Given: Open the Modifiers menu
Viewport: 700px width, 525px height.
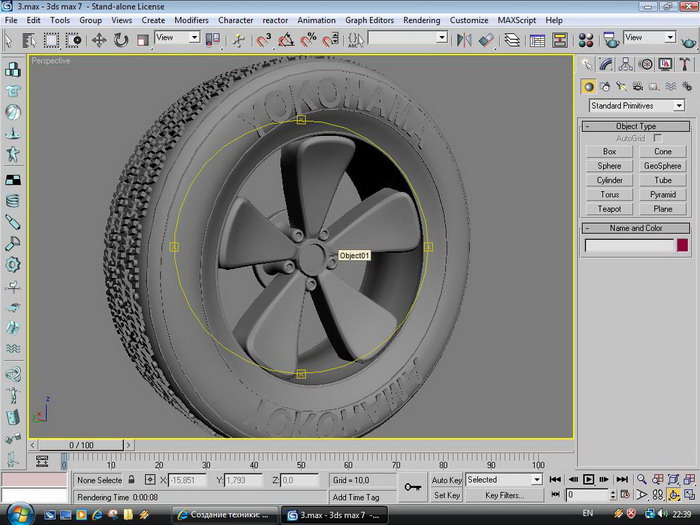Looking at the screenshot, I should [191, 20].
